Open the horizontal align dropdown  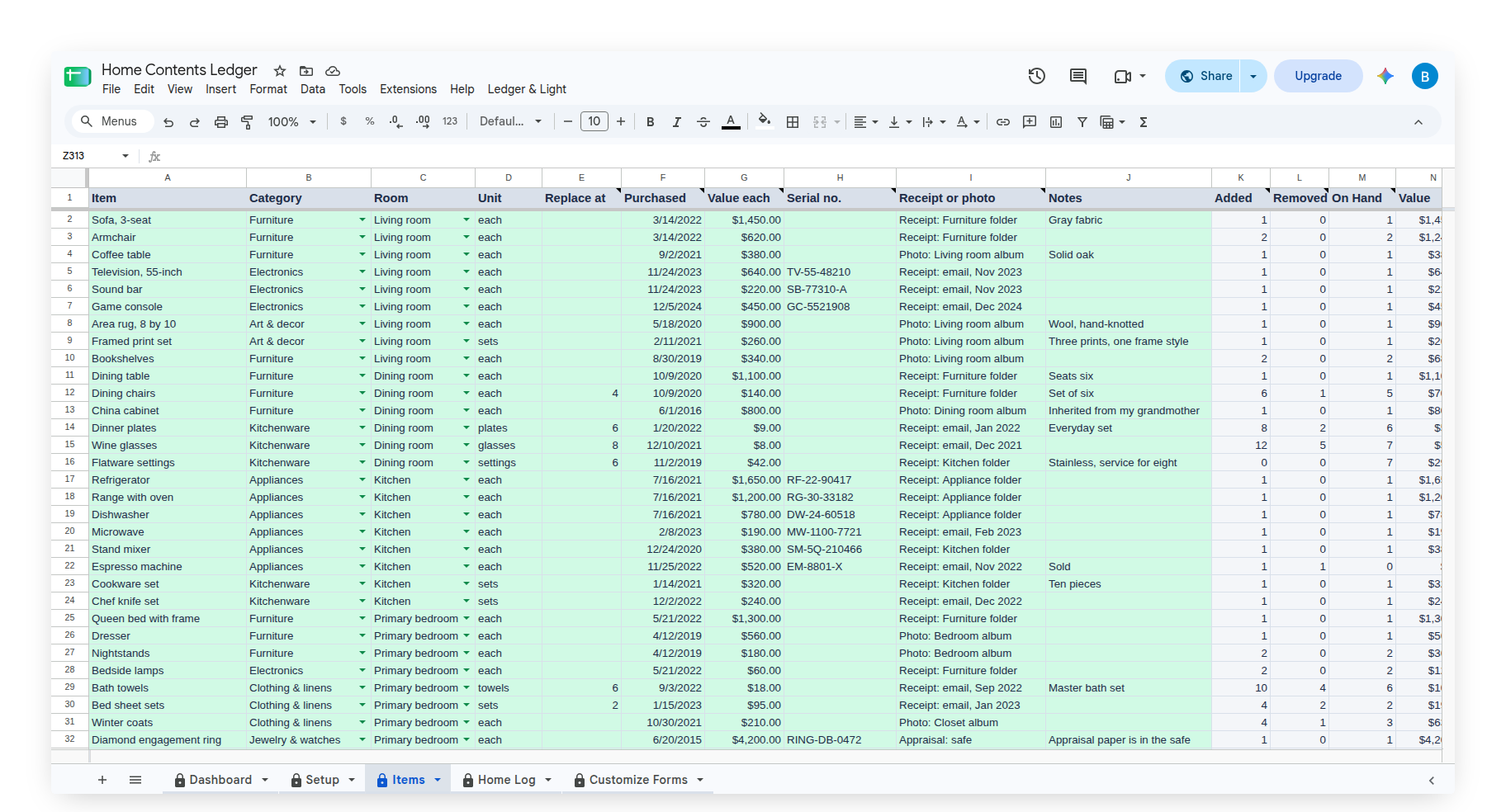[x=865, y=122]
